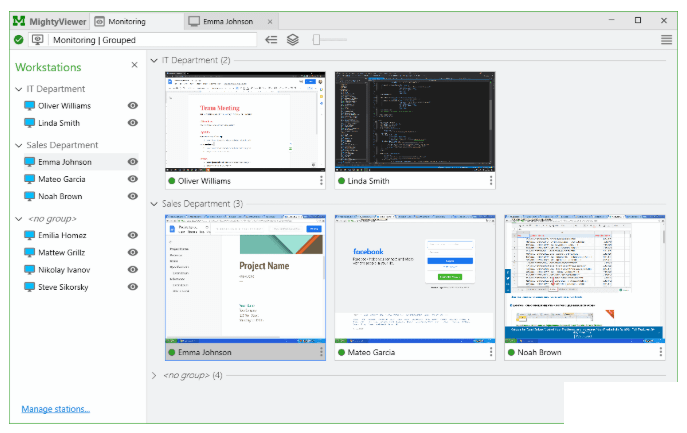Click the collapse sidebar arrow icon
Viewport: 687px width, 433px height.
pos(271,40)
